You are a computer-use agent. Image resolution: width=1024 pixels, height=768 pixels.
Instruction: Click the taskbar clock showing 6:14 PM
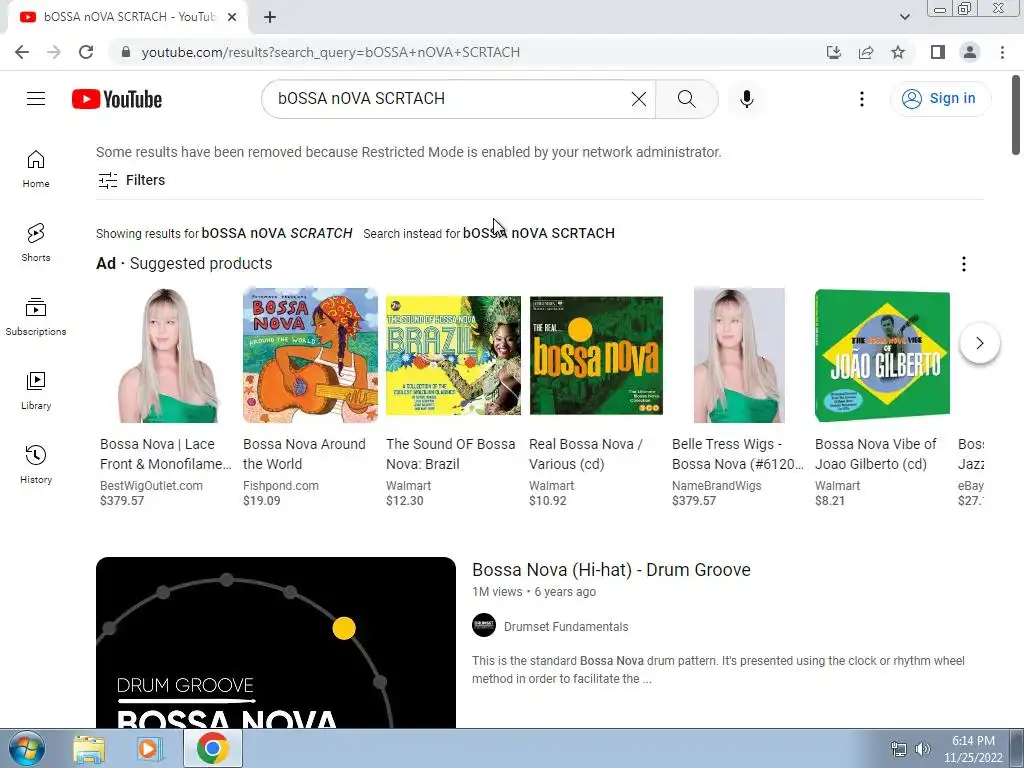973,749
